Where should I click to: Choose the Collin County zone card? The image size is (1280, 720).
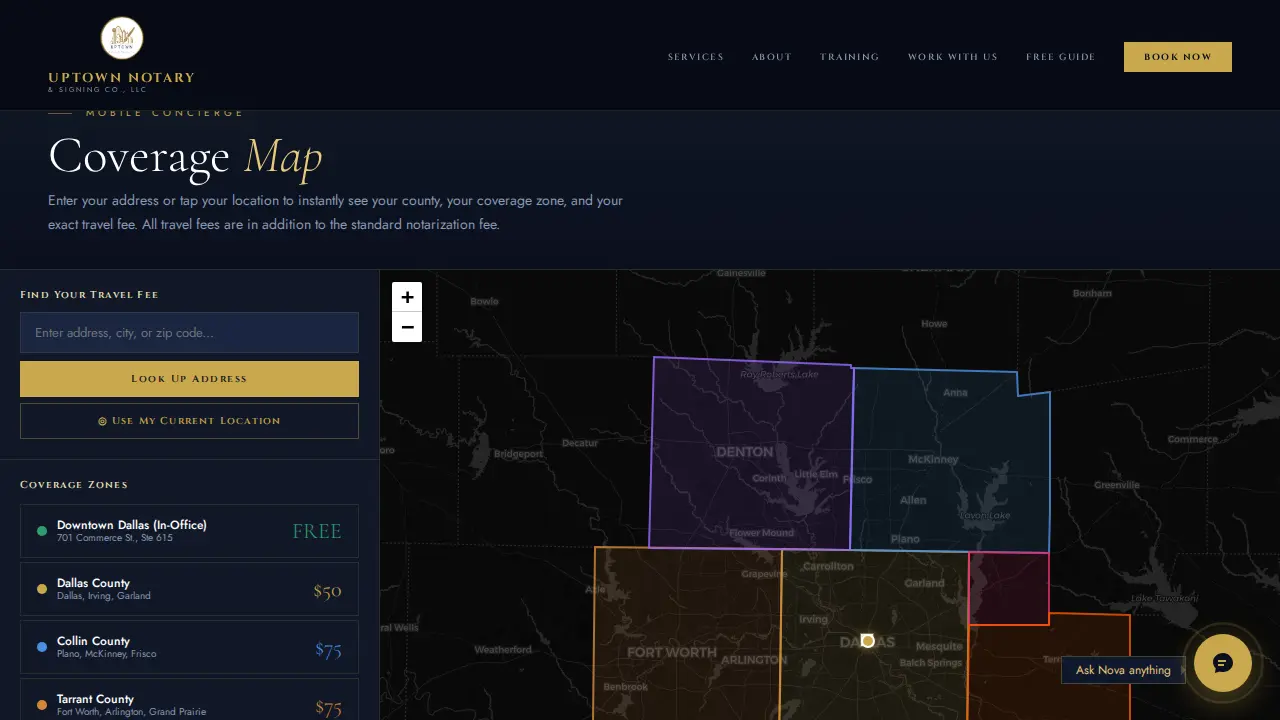pos(189,647)
